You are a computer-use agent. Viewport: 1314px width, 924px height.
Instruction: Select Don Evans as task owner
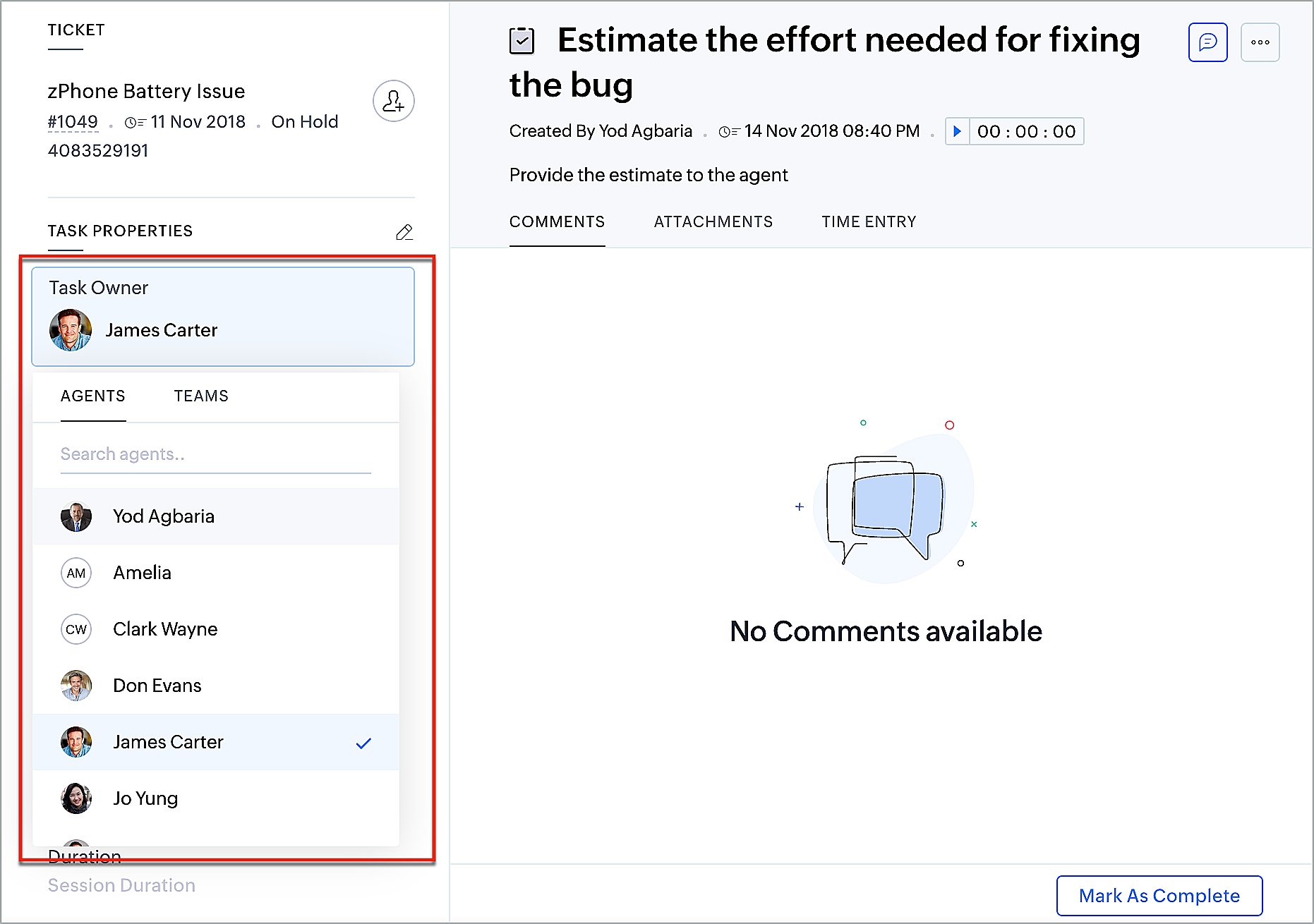157,686
